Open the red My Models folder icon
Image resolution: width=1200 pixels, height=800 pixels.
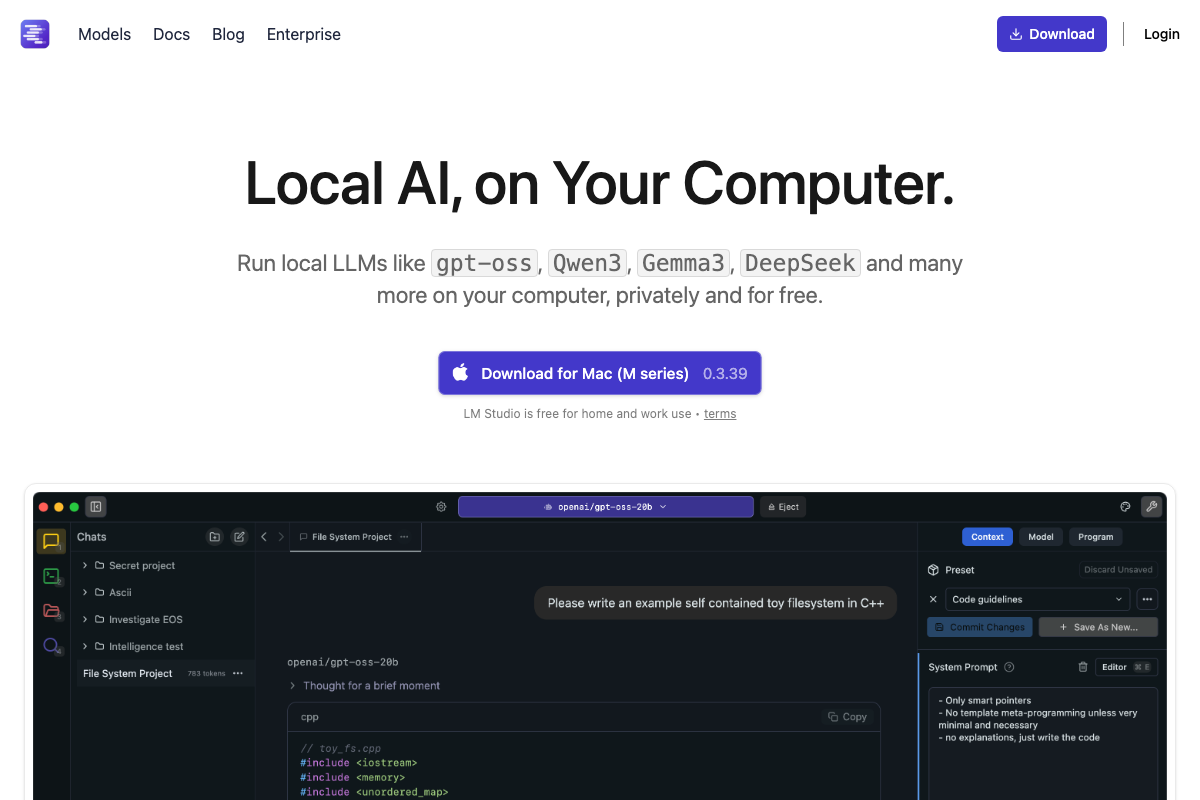[x=51, y=611]
